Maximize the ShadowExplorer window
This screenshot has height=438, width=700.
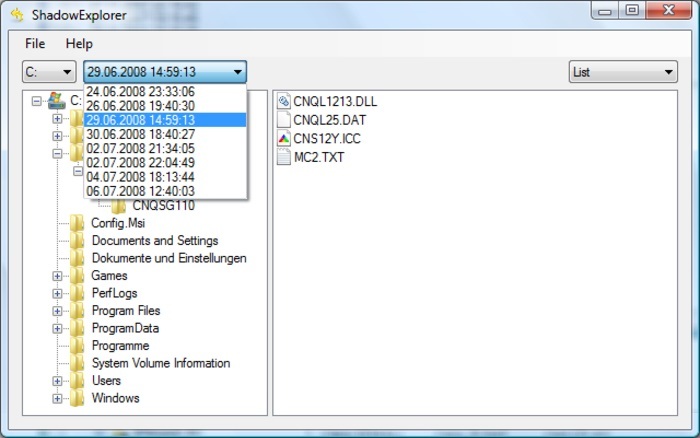click(632, 10)
